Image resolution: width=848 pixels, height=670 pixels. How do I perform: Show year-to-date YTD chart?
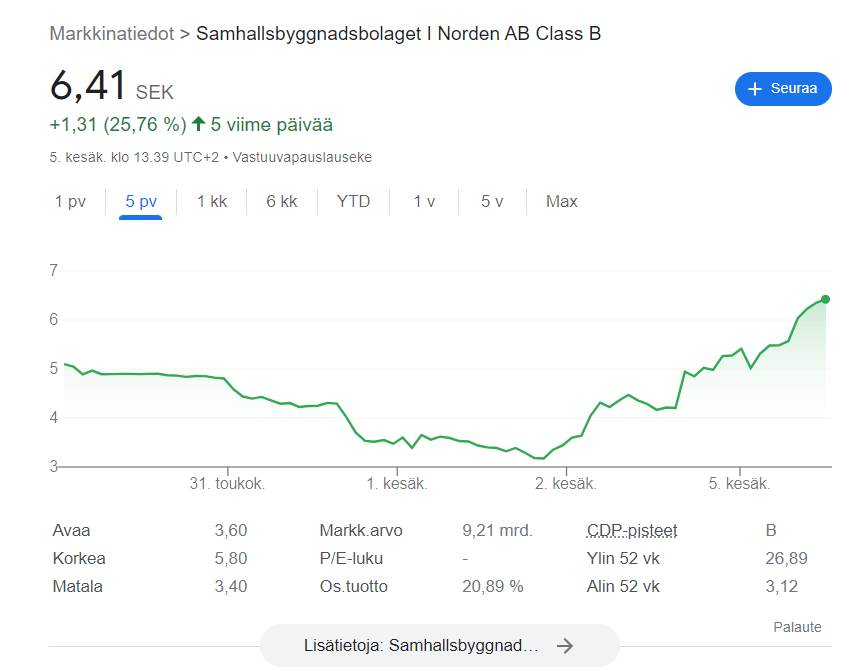pos(353,202)
